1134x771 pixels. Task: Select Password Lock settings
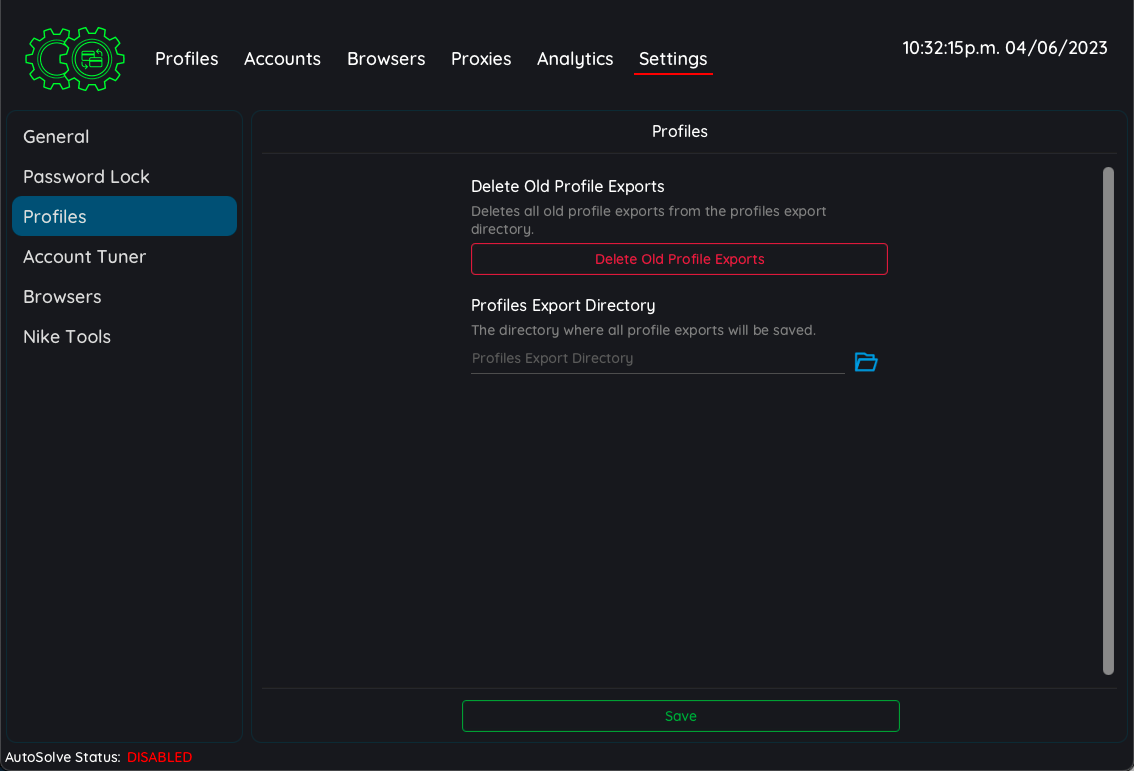86,176
